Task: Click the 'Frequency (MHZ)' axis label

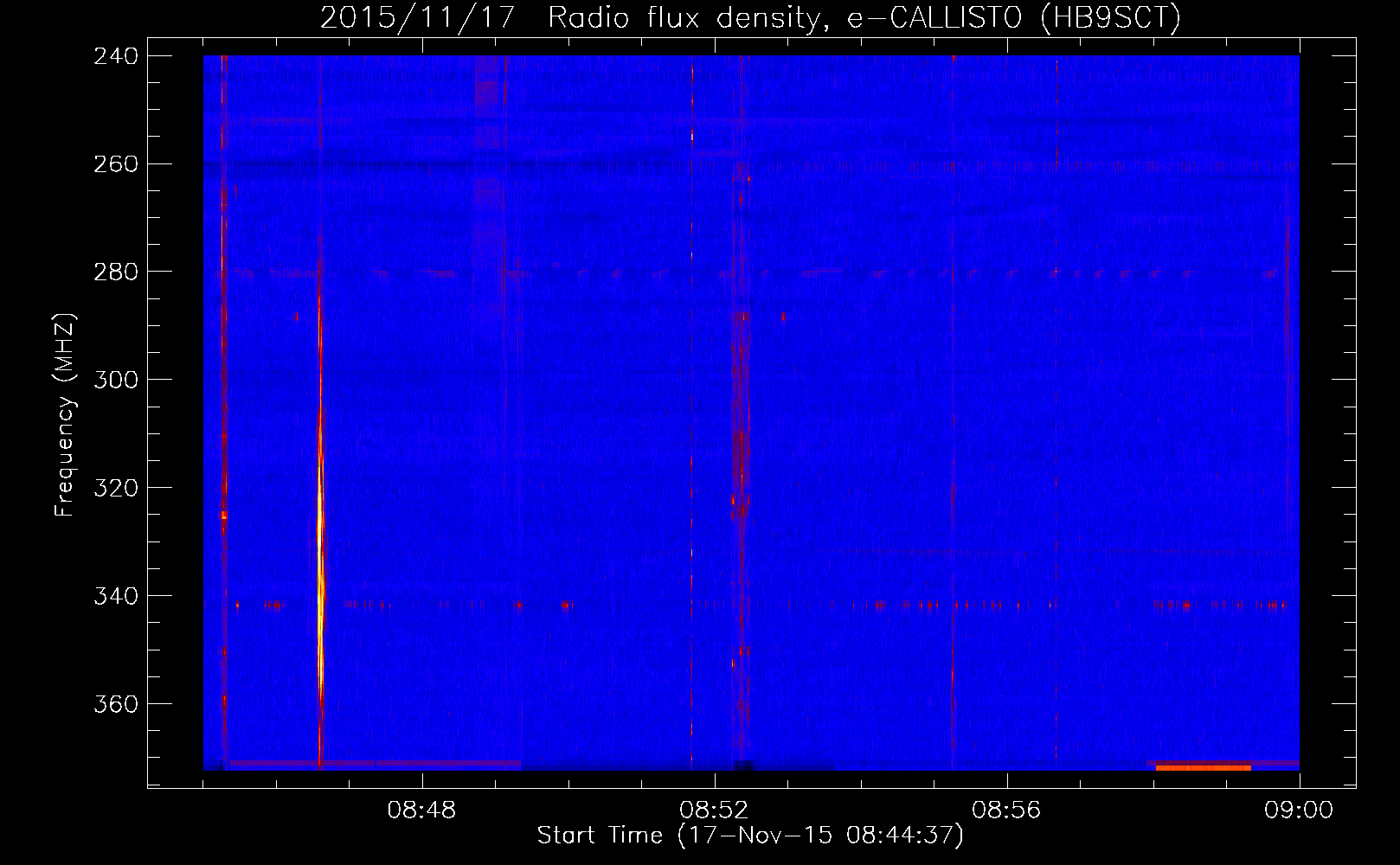Action: click(x=65, y=415)
